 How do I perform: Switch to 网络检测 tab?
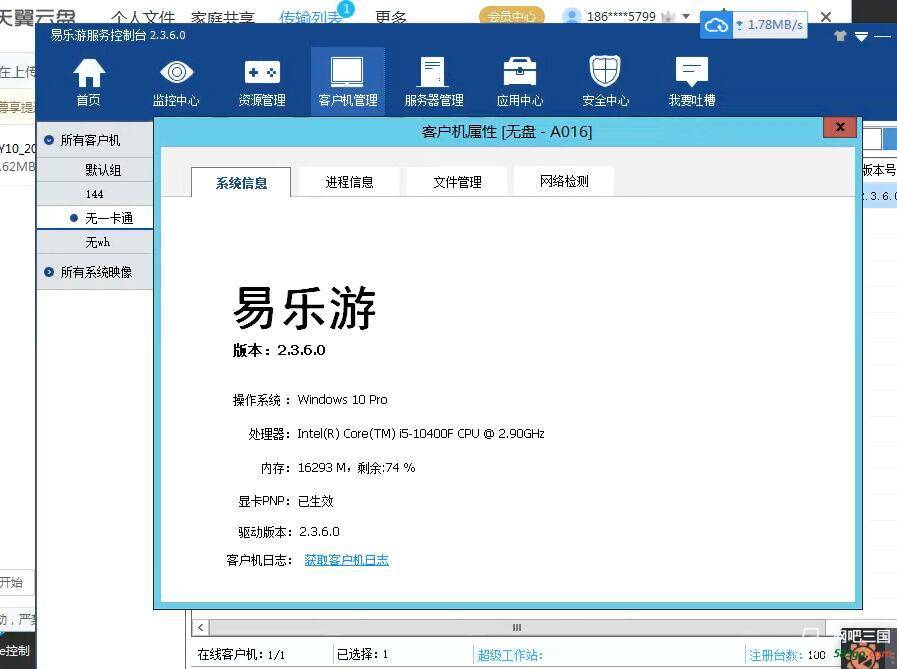564,181
